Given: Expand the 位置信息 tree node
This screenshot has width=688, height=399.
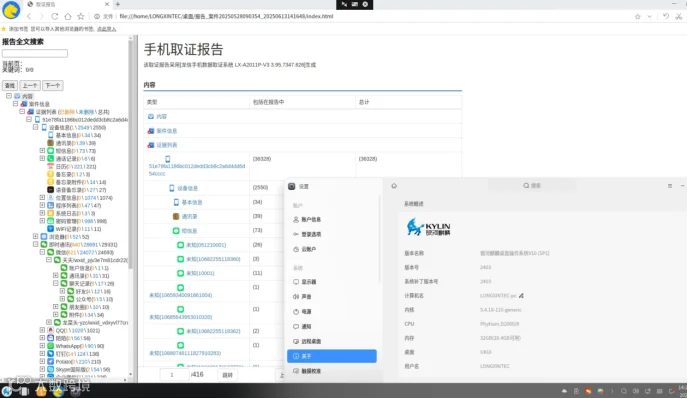Looking at the screenshot, I should [x=42, y=198].
